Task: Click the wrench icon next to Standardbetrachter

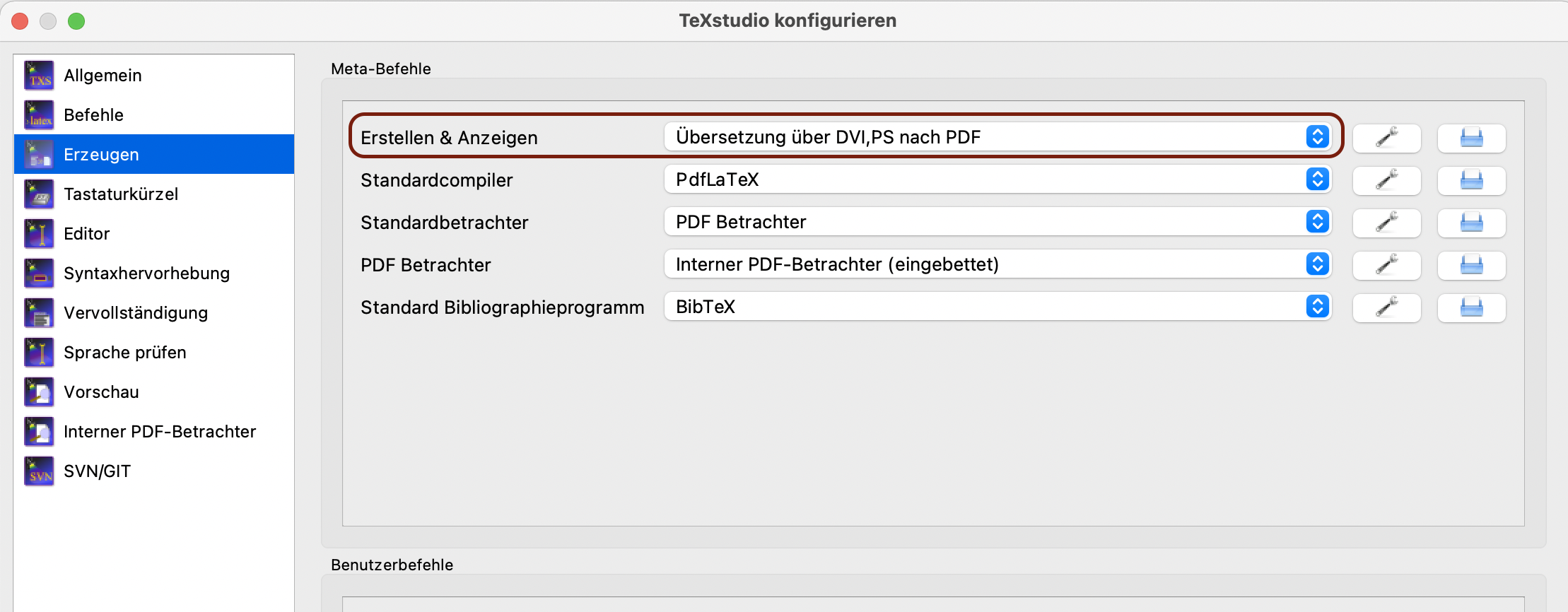Action: click(1386, 223)
